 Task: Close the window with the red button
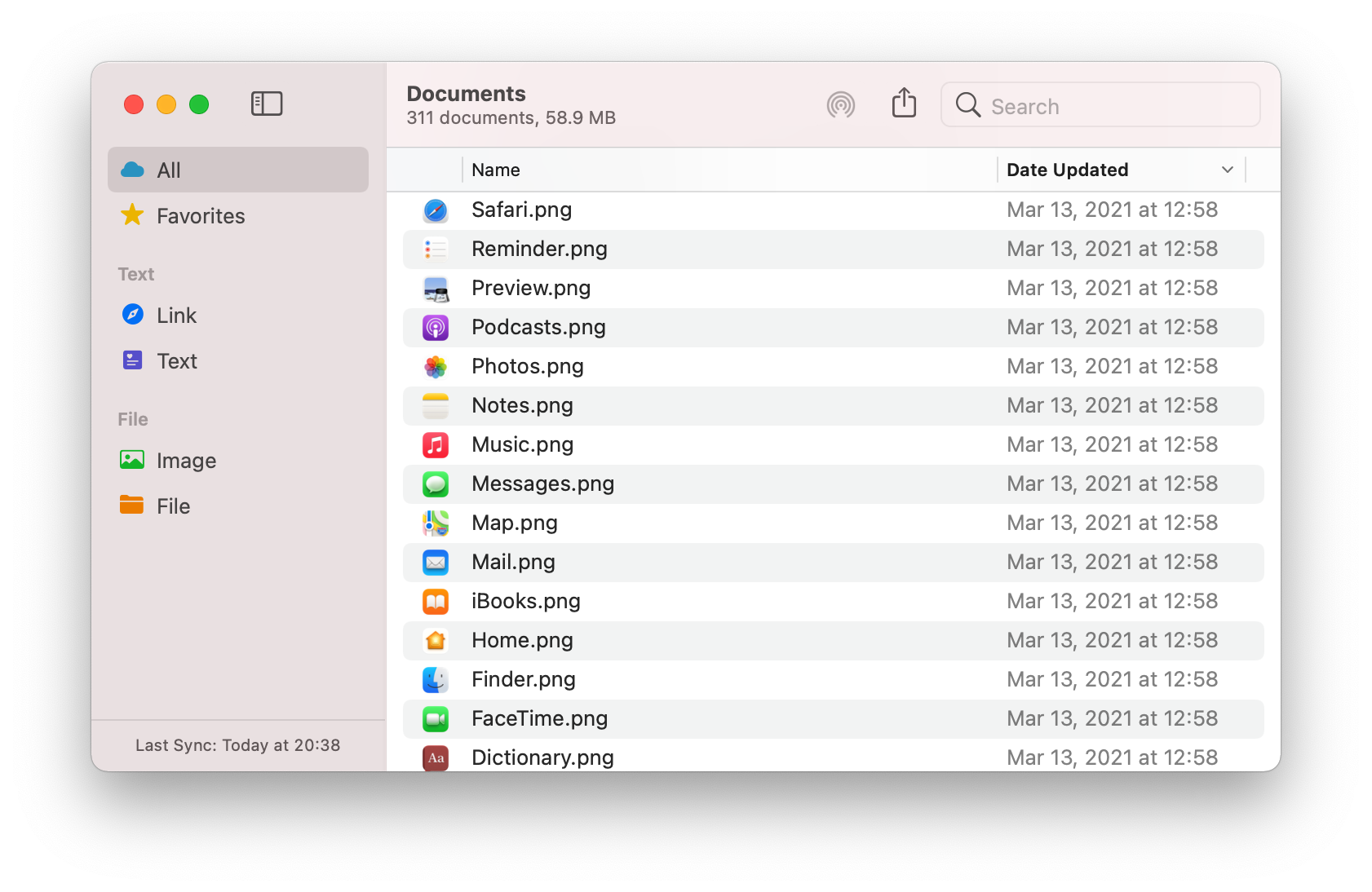click(134, 104)
